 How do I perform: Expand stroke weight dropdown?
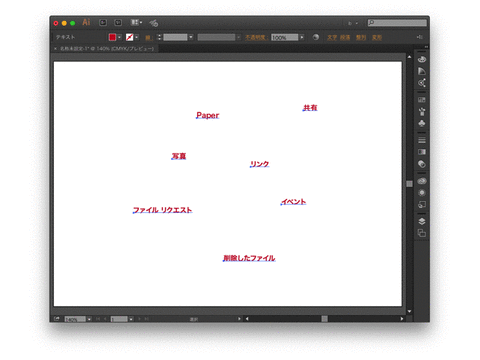tap(191, 37)
